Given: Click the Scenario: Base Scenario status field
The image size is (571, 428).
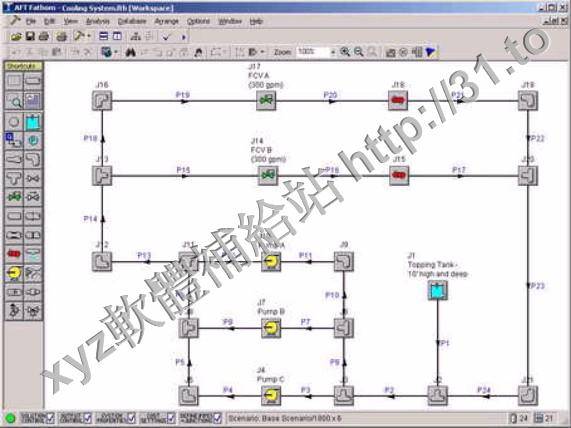Looking at the screenshot, I should click(365, 418).
